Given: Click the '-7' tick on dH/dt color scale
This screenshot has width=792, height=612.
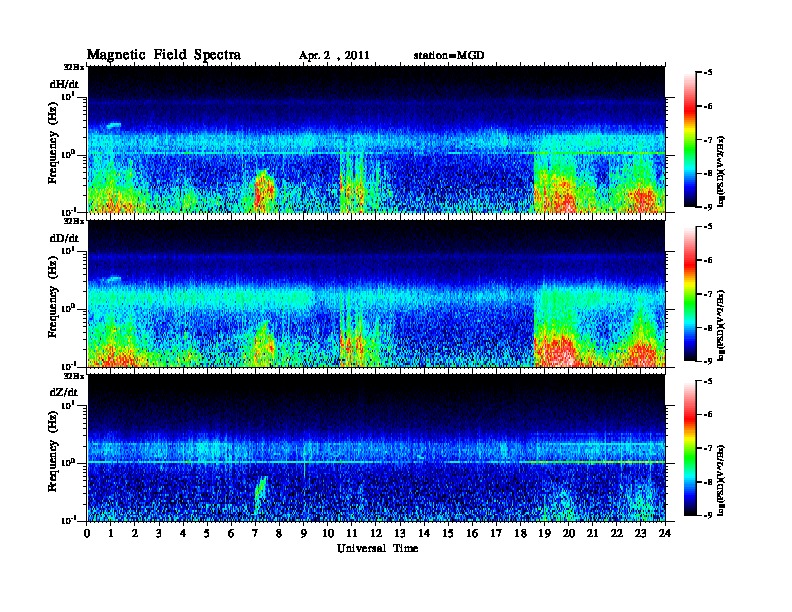Looking at the screenshot, I should [708, 140].
